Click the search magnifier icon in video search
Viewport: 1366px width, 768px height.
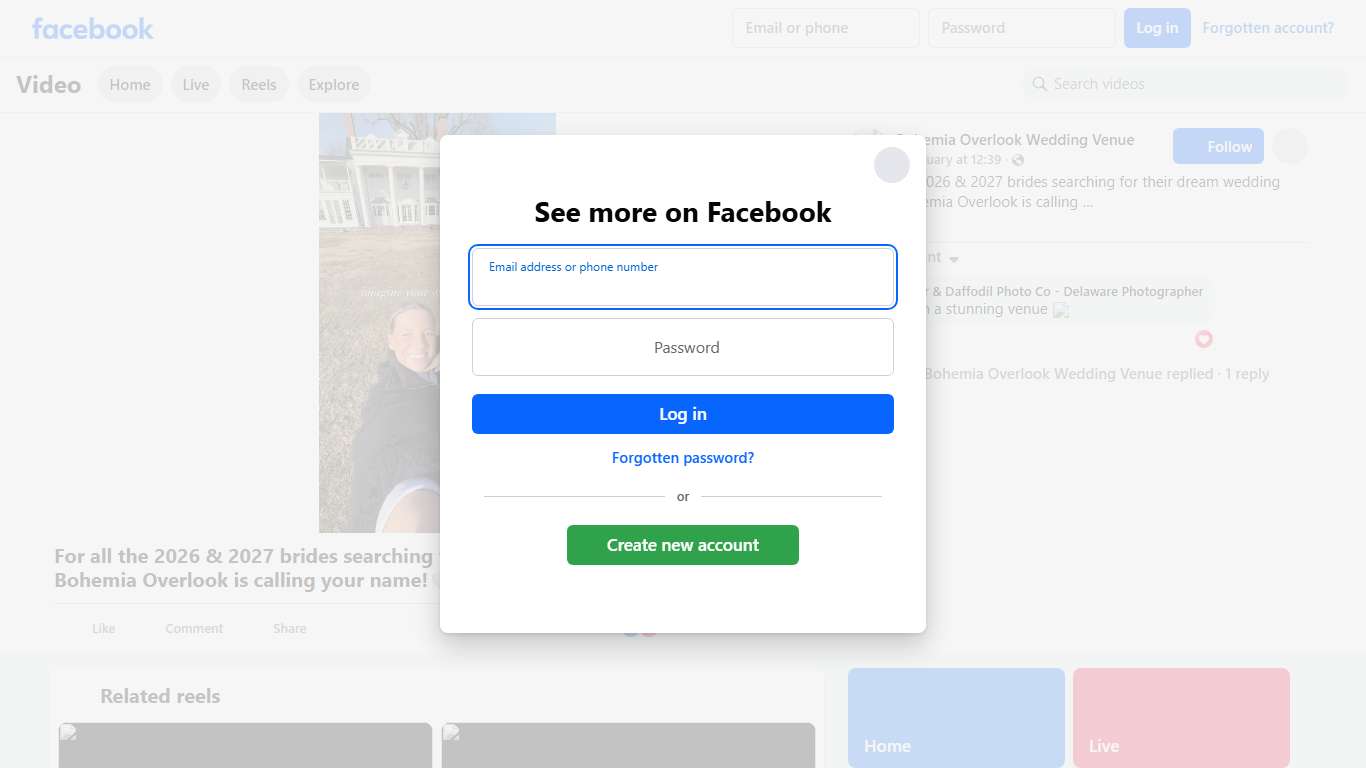(1040, 84)
